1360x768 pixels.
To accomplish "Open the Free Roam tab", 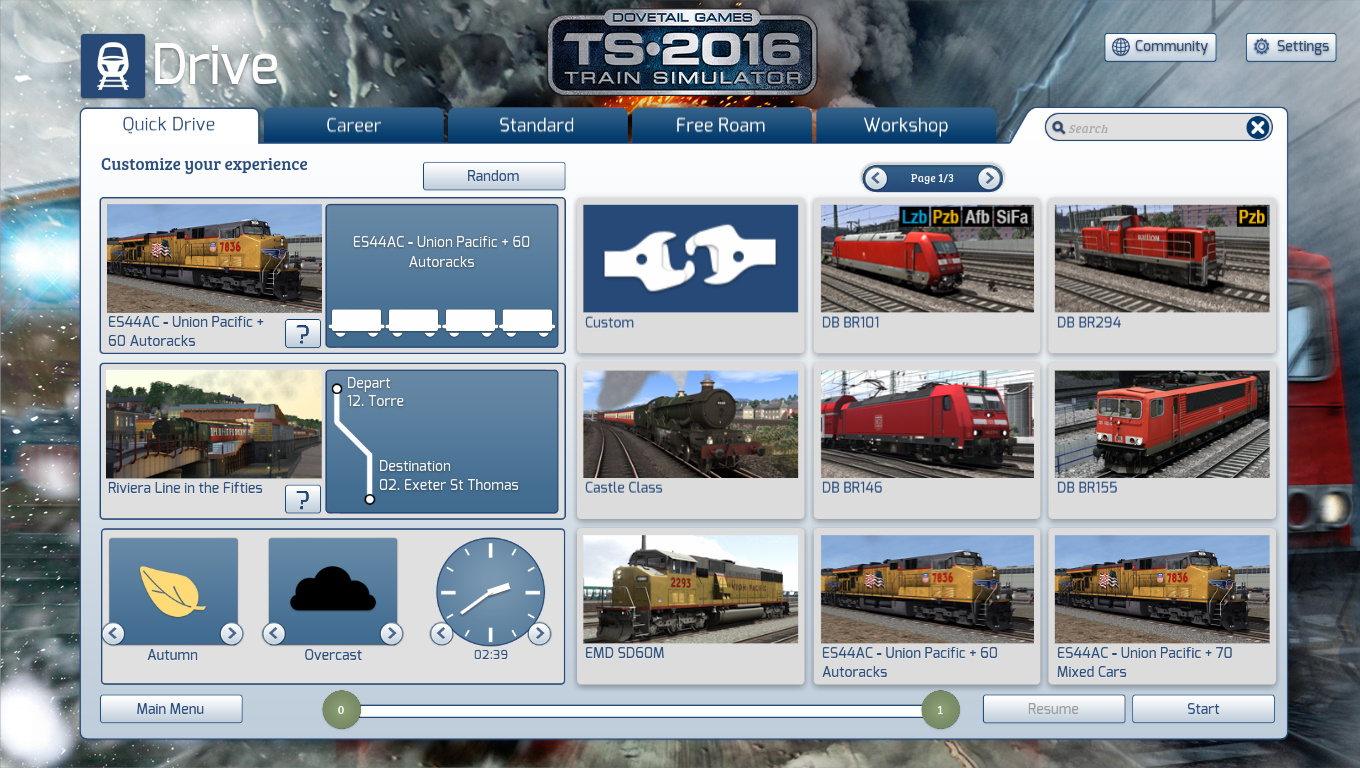I will click(x=721, y=126).
